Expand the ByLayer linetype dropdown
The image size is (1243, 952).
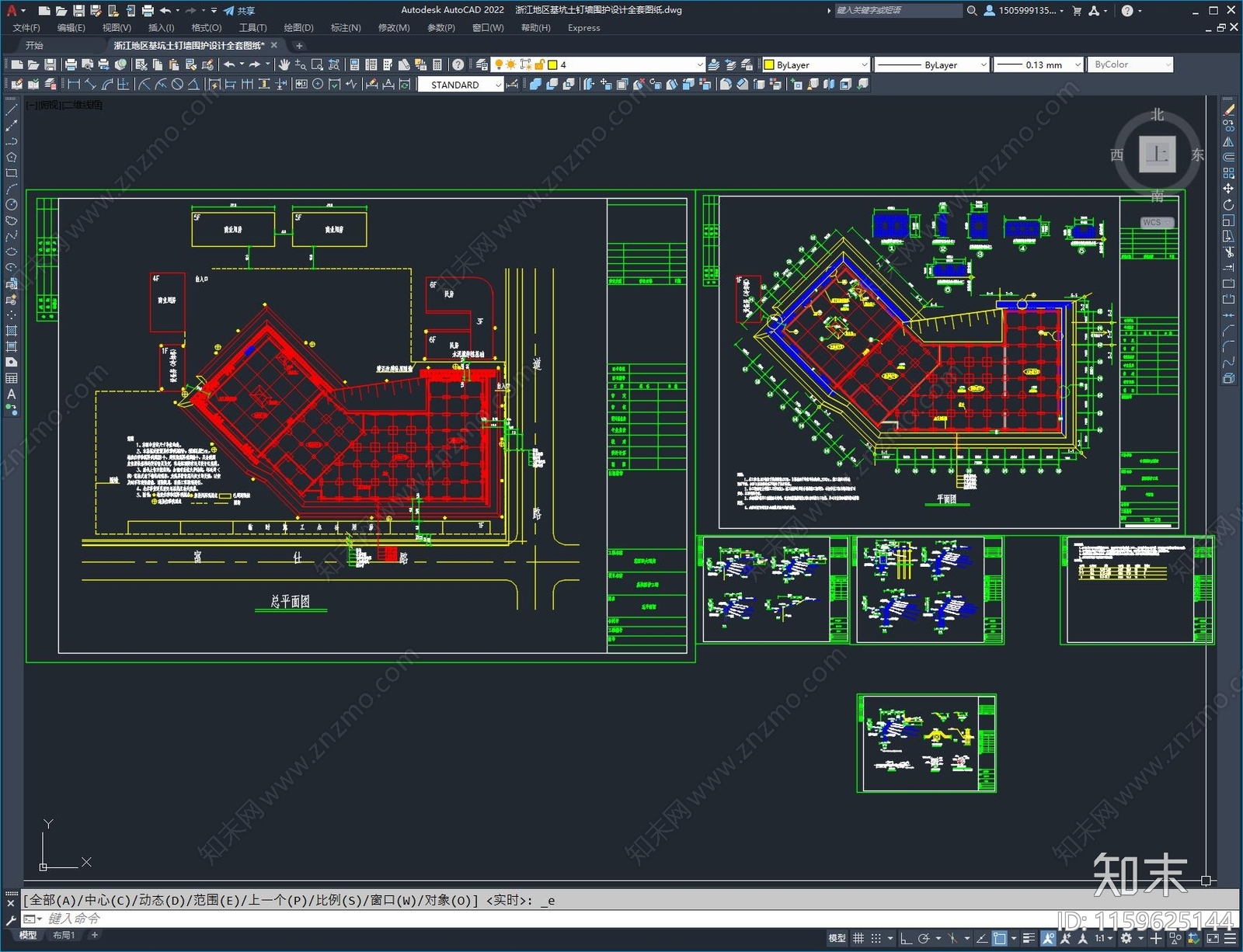click(x=931, y=64)
